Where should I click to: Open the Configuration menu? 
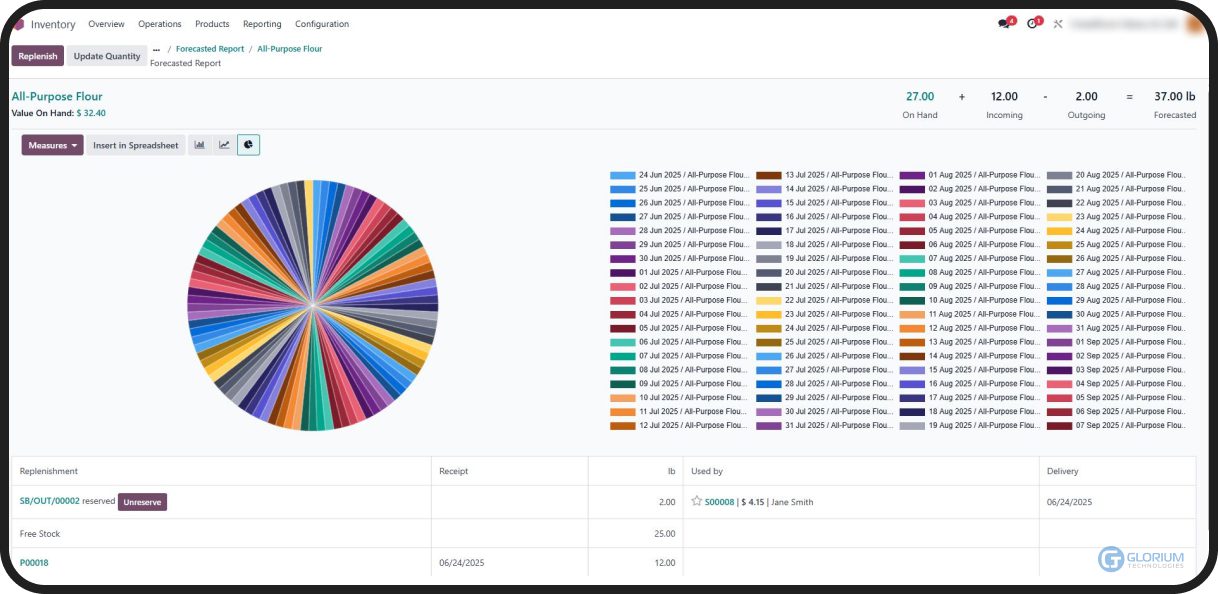click(x=322, y=24)
